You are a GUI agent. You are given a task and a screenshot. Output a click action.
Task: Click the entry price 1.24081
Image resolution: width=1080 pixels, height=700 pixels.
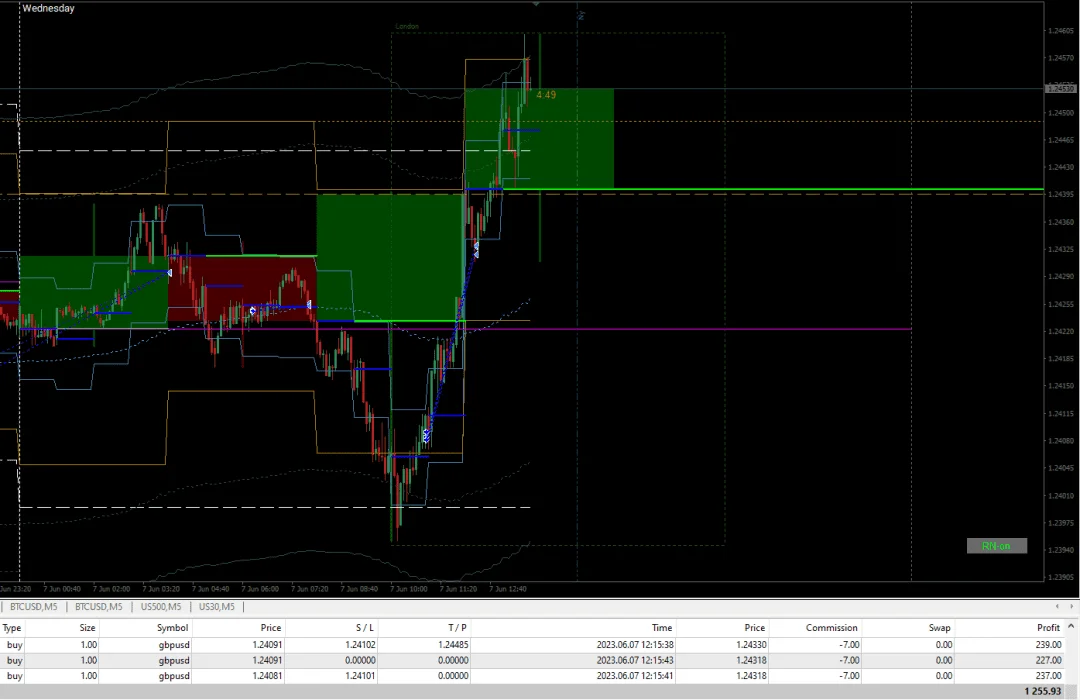tap(267, 676)
